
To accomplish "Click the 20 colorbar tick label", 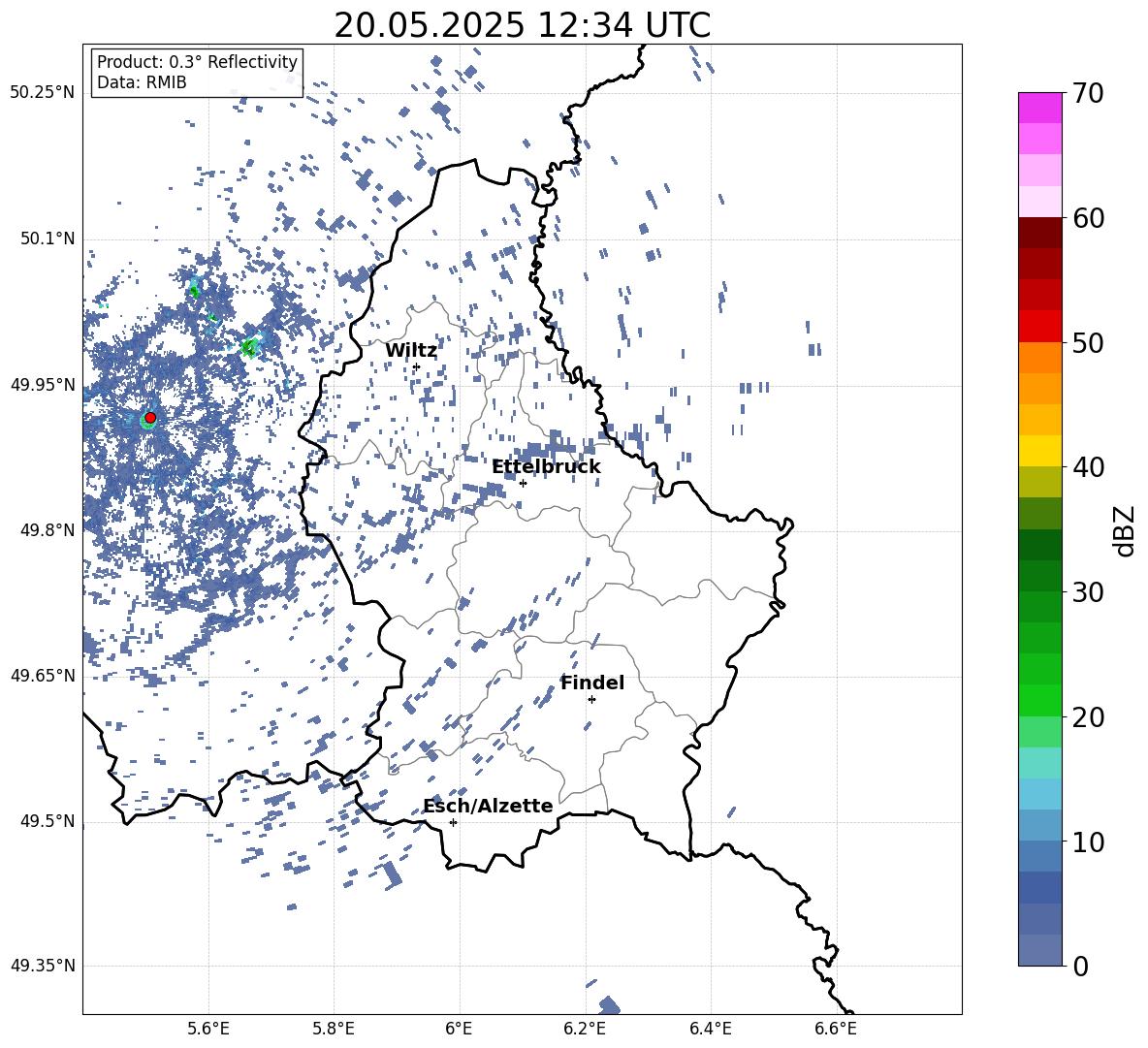I will coord(1088,717).
